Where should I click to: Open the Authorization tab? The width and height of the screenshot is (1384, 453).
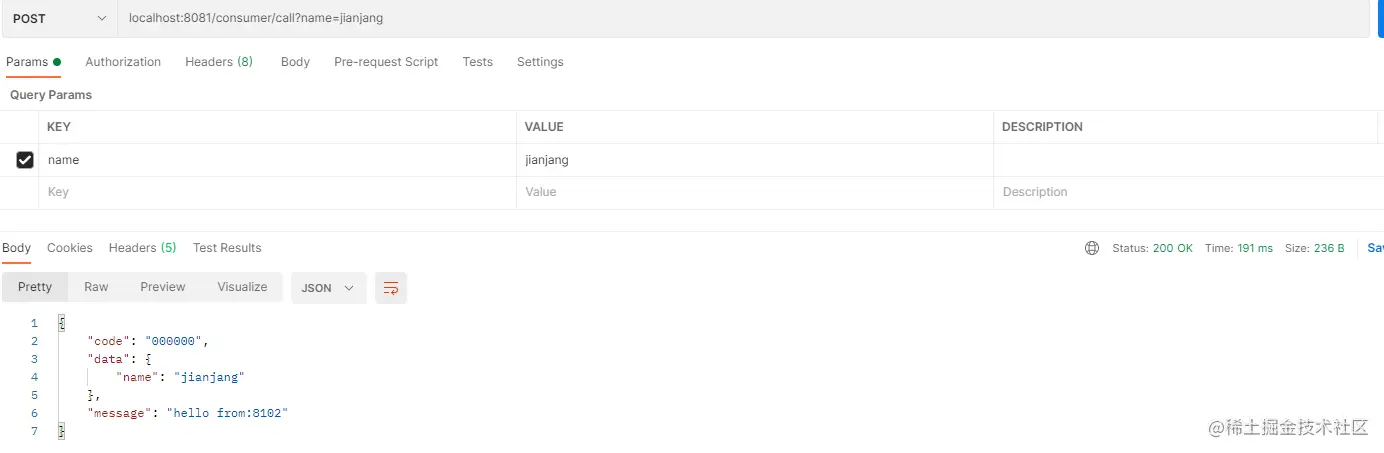(123, 62)
